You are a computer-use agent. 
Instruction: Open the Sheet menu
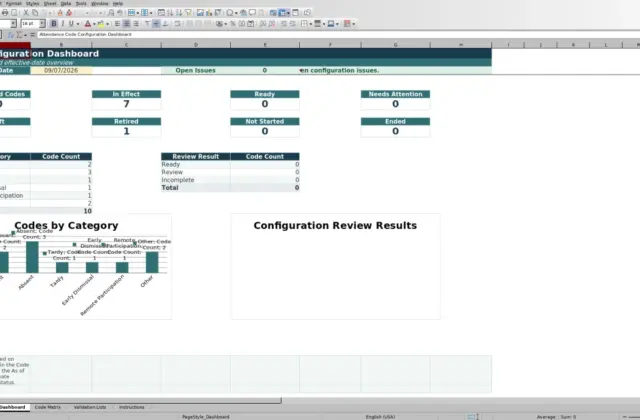50,3
